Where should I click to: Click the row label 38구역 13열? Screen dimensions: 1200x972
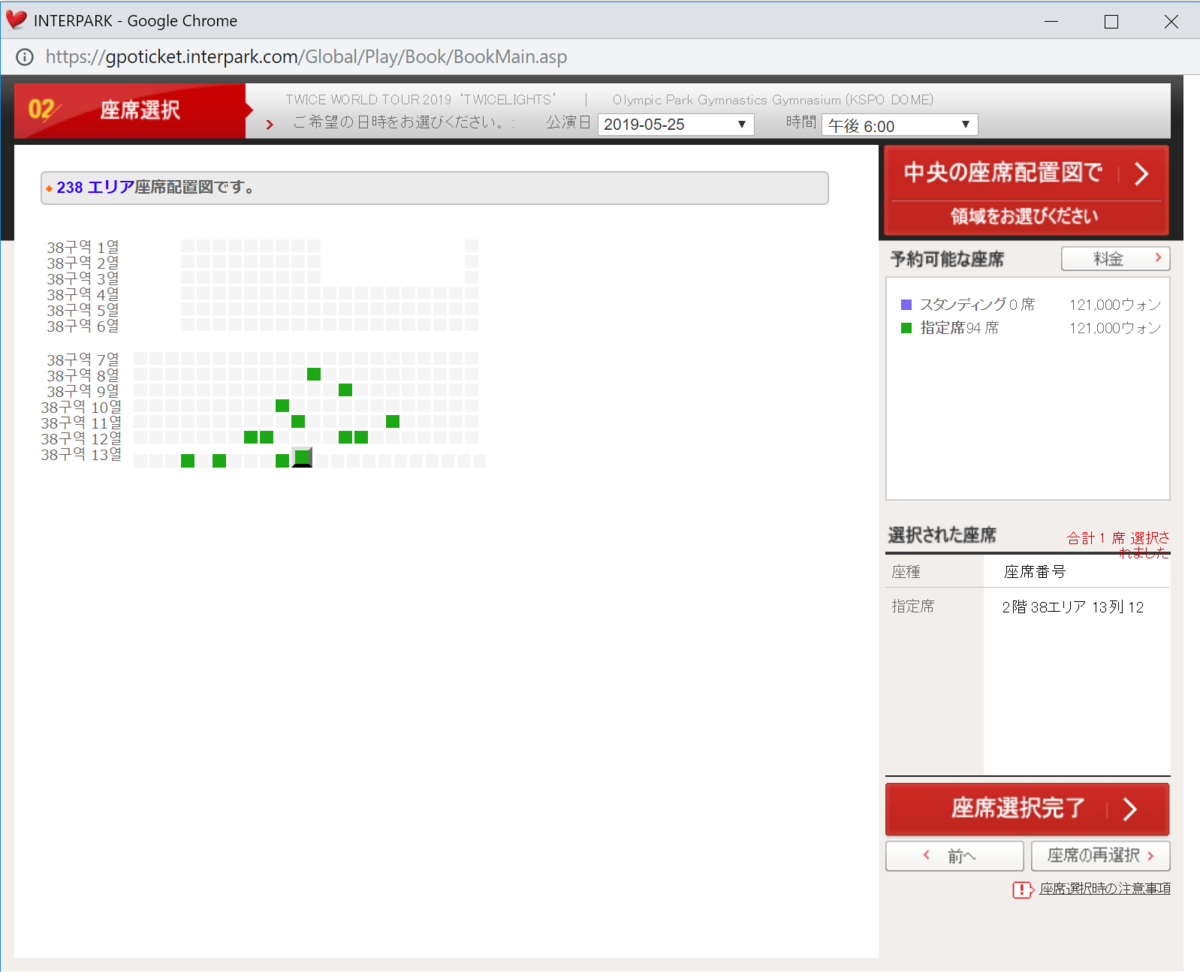pos(81,455)
